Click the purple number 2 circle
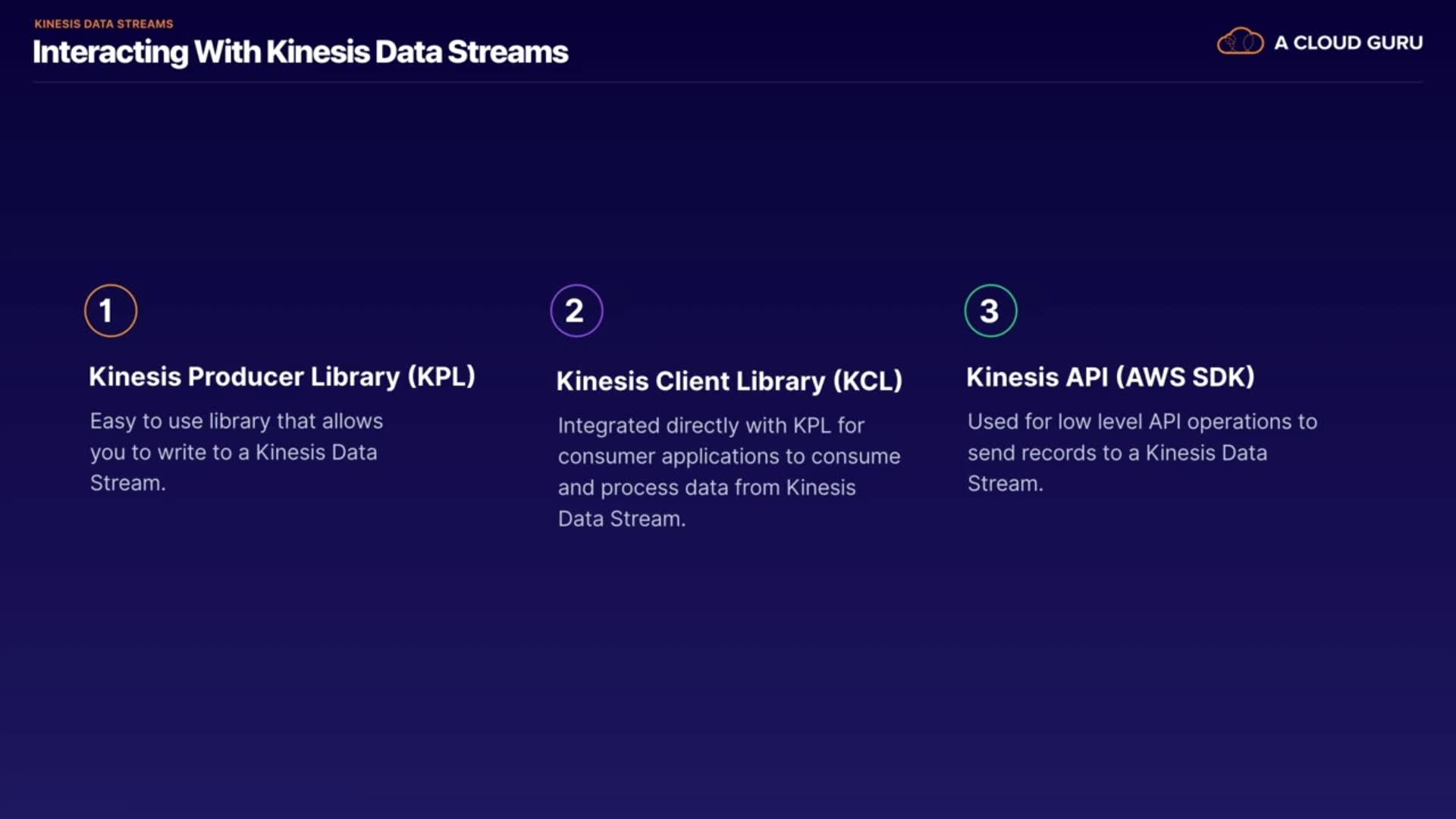This screenshot has width=1456, height=819. 576,310
